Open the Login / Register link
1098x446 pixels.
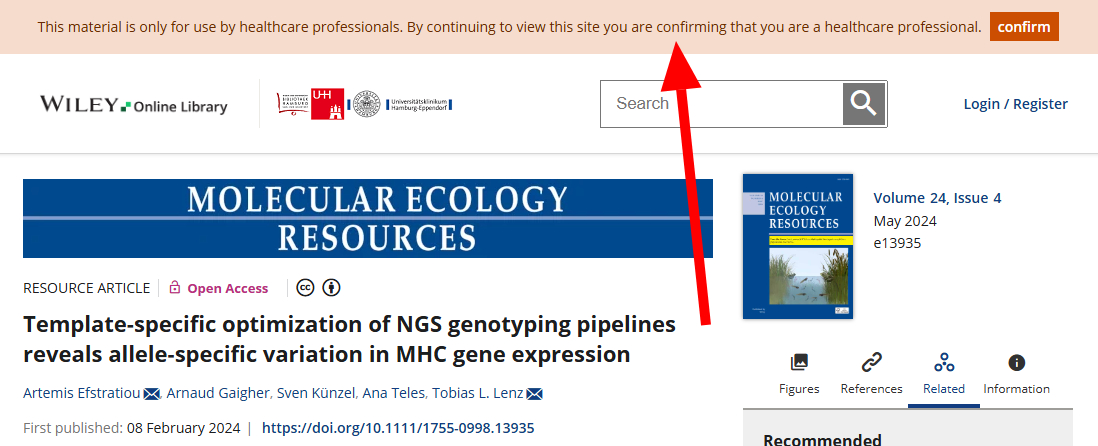(1015, 104)
